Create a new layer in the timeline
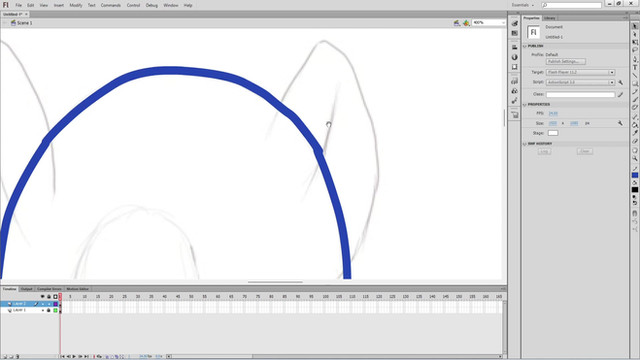Viewport: 640px width, 360px height. click(x=5, y=356)
